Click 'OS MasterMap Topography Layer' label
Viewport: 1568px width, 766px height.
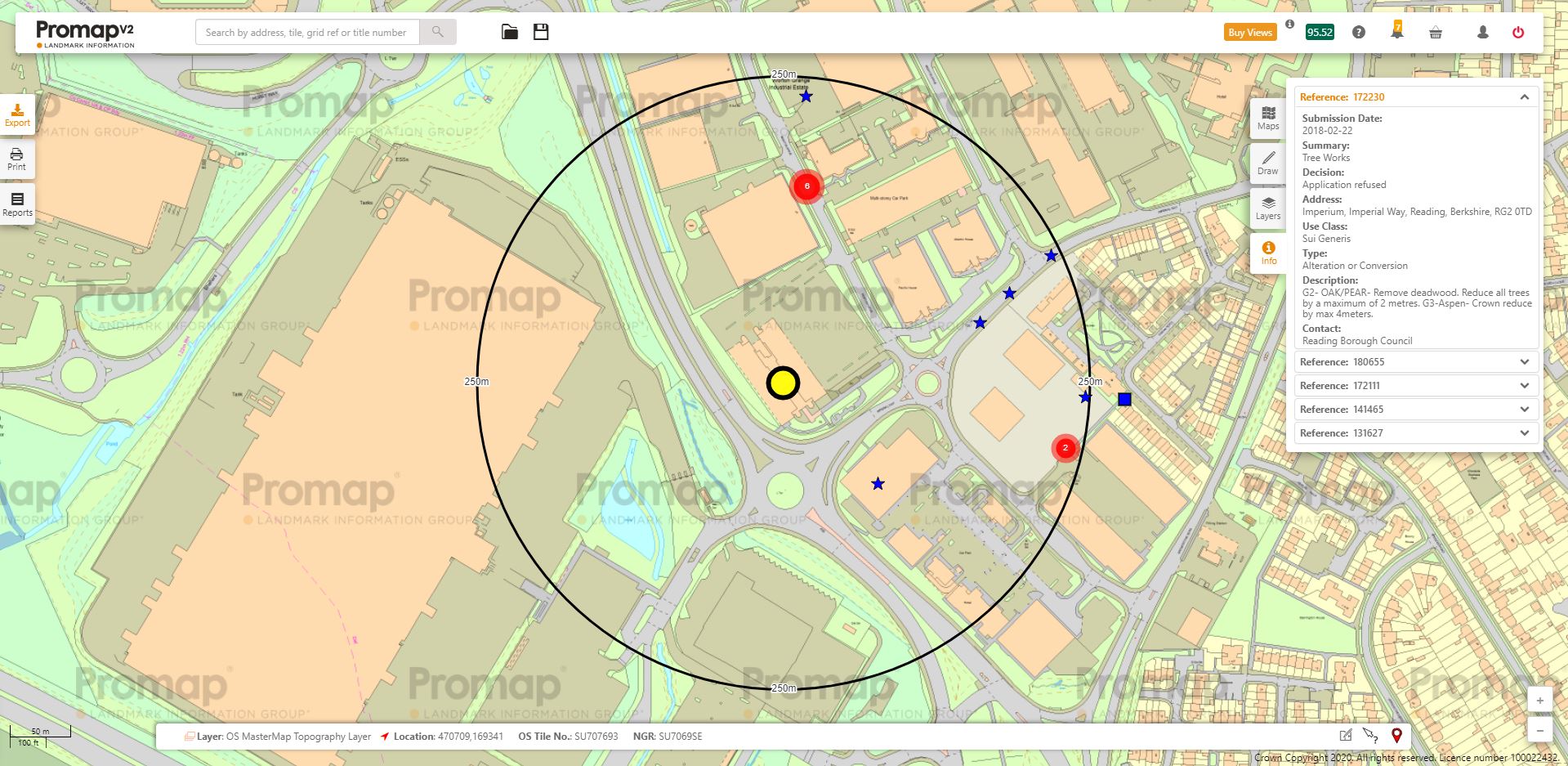pyautogui.click(x=298, y=737)
